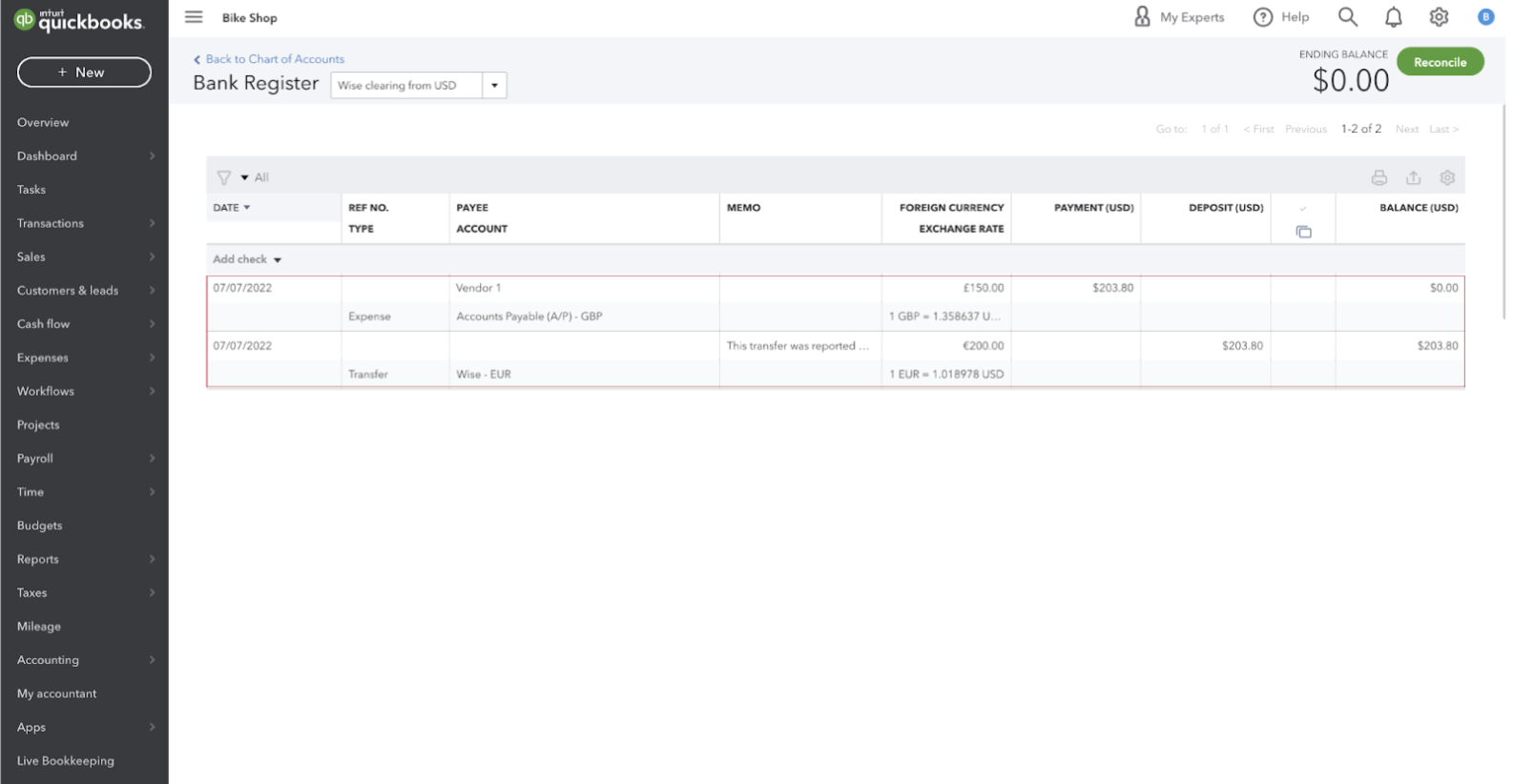Open Taxes in the sidebar
This screenshot has width=1534, height=784.
pos(31,593)
